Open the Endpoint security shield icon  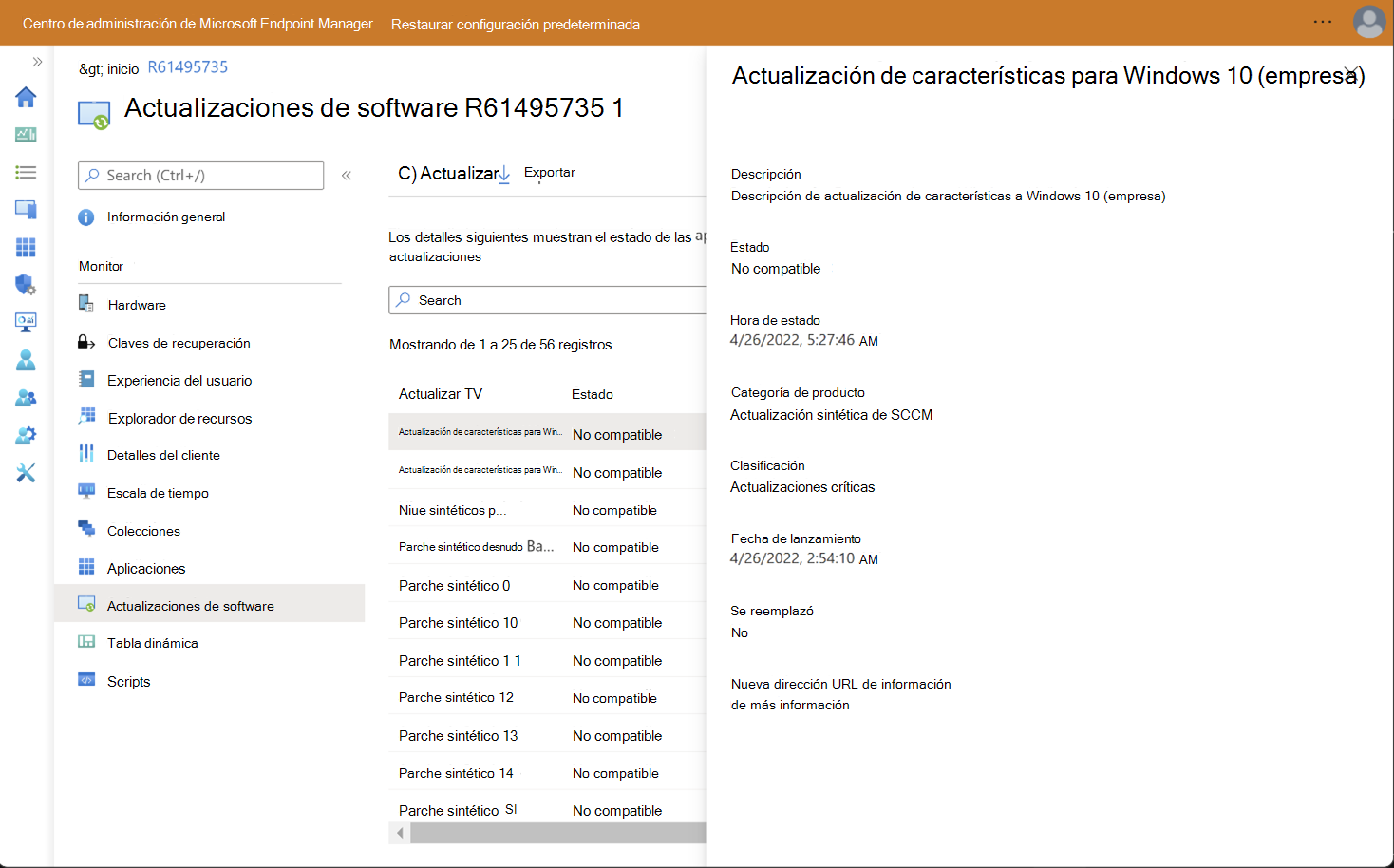pos(26,285)
